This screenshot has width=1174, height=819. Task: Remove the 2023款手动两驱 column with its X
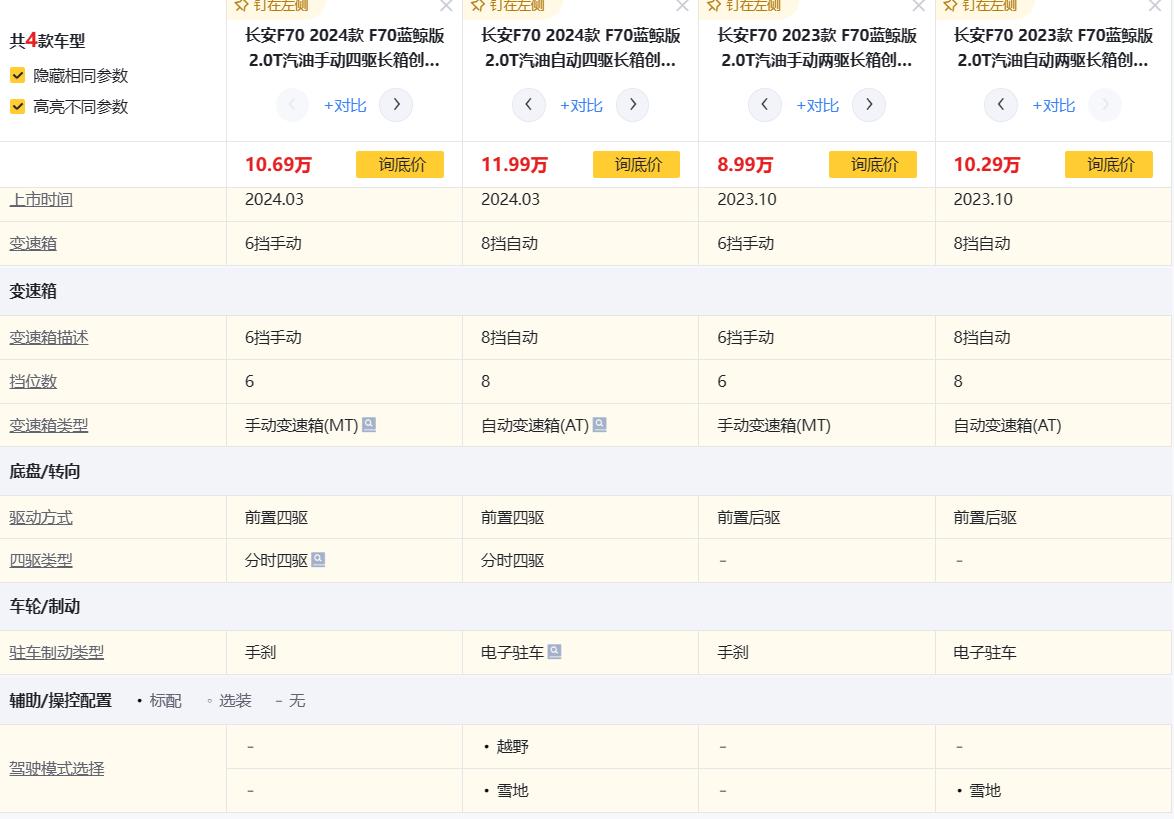[919, 6]
